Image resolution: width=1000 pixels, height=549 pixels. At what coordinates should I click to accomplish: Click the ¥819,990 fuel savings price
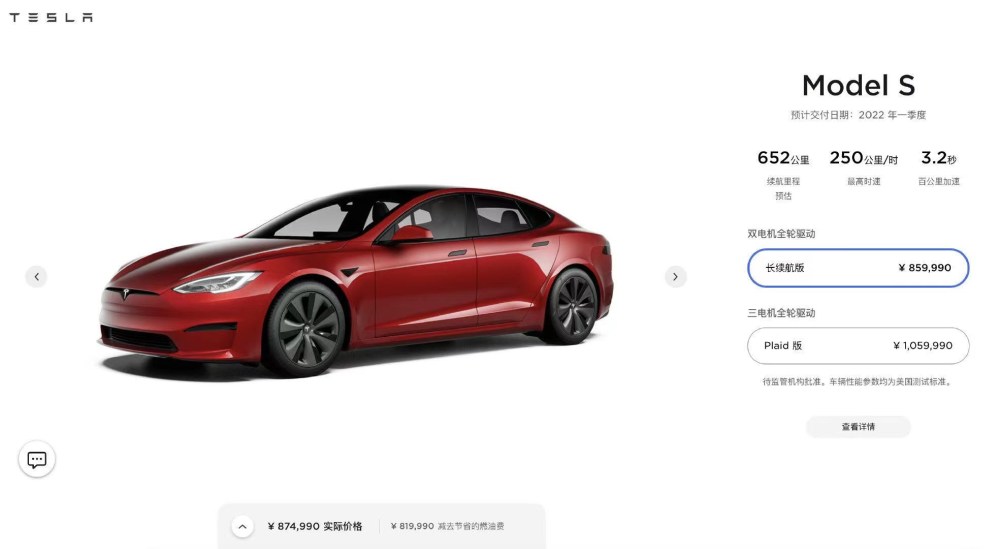412,527
